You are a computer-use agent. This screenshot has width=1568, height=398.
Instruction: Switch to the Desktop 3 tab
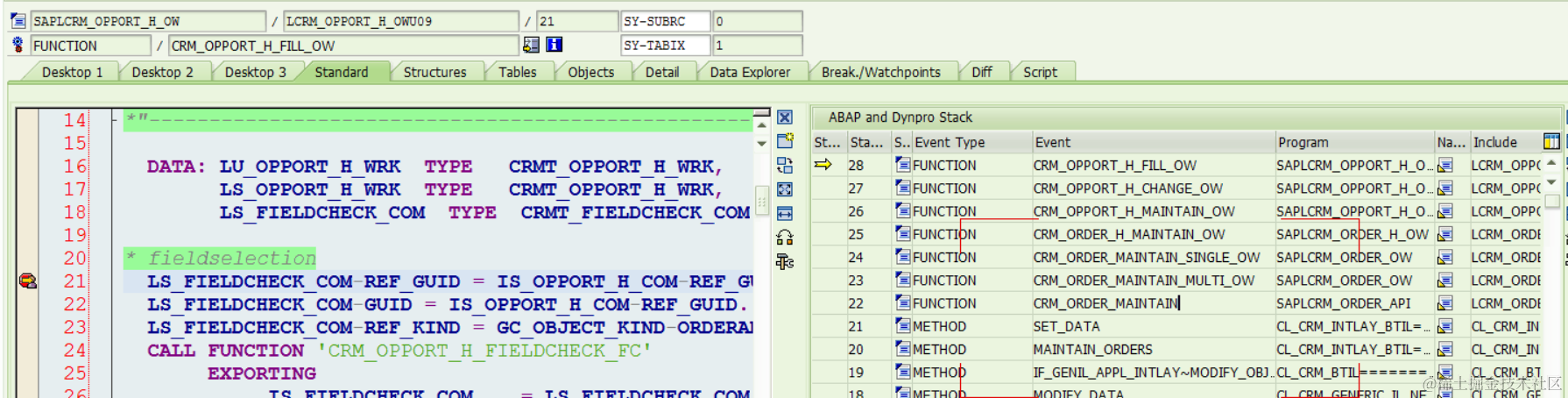click(x=255, y=72)
